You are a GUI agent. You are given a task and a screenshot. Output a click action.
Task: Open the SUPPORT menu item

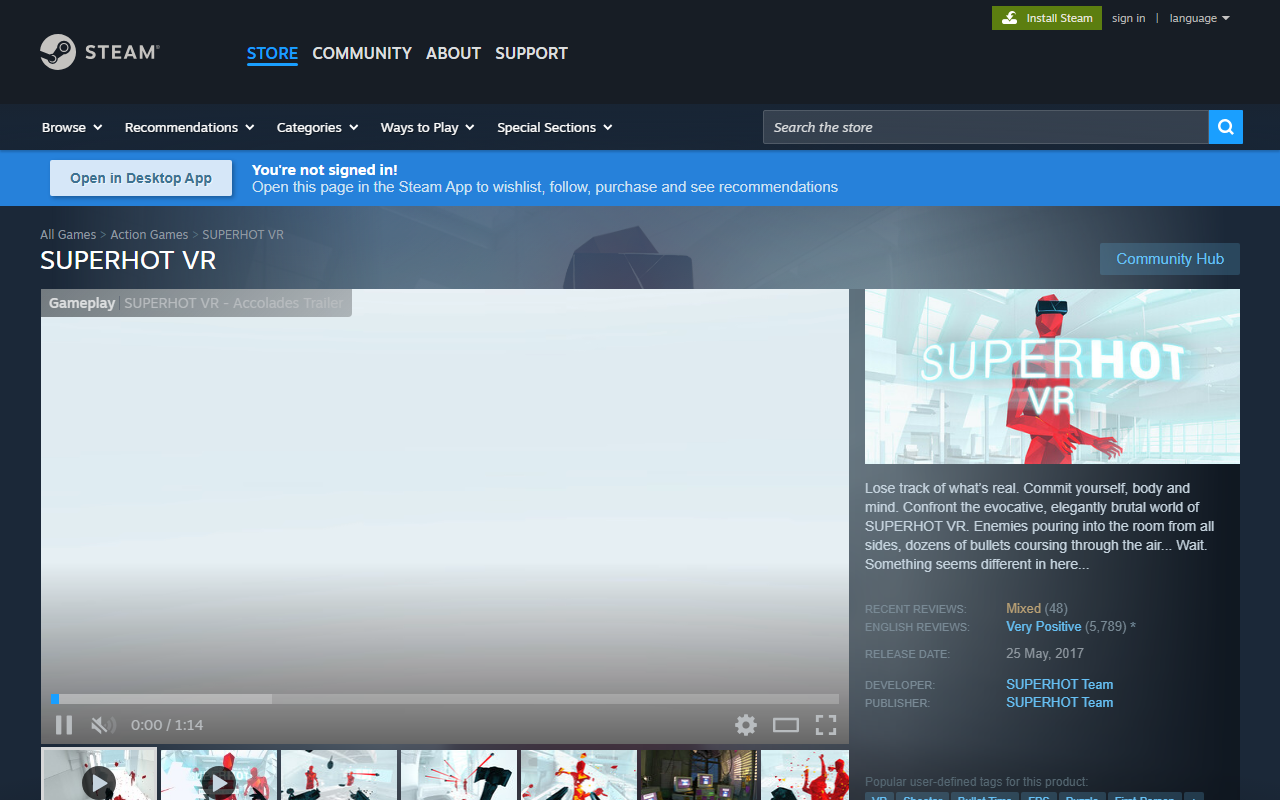[531, 53]
